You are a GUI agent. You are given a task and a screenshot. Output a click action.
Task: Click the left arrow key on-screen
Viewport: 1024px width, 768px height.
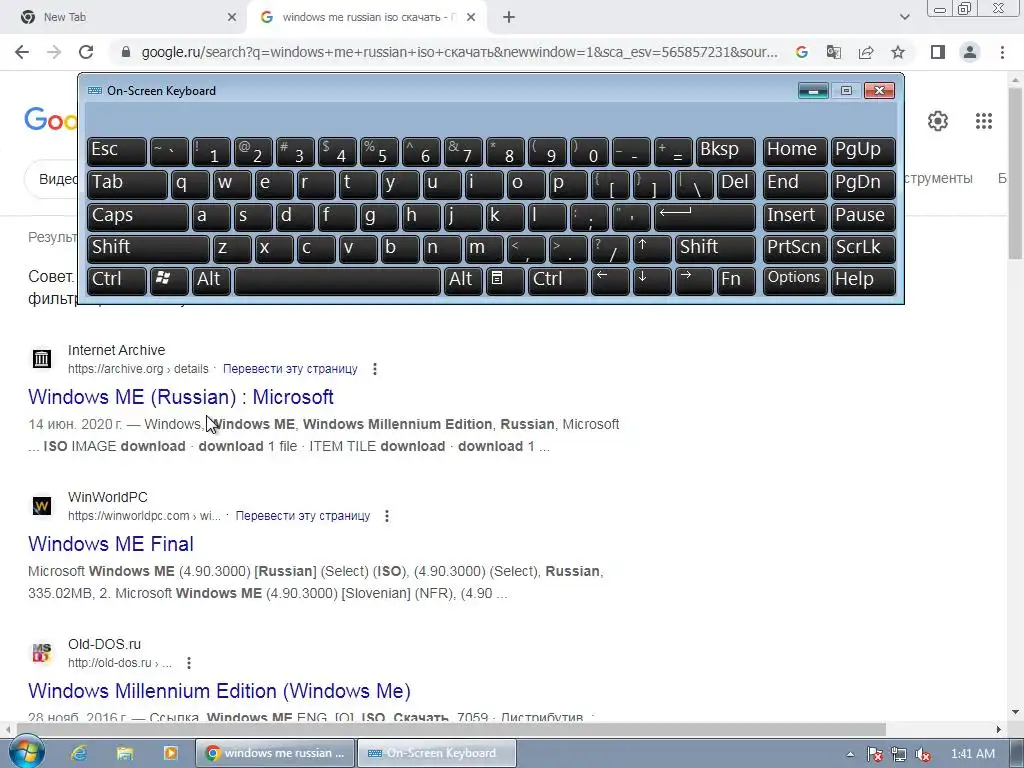coord(610,281)
